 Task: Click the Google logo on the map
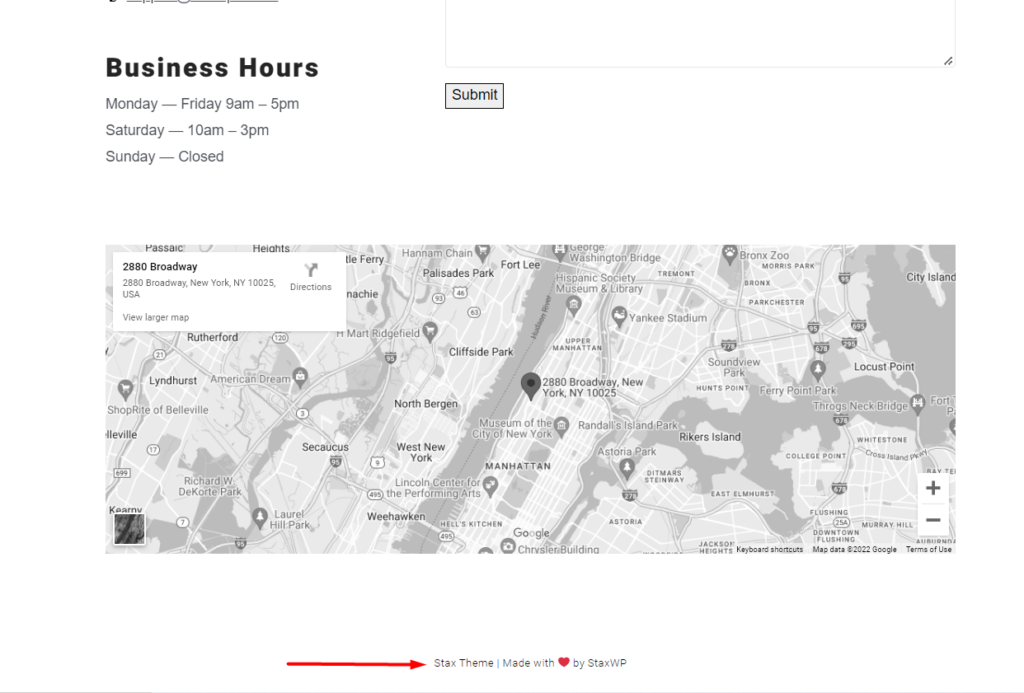531,533
